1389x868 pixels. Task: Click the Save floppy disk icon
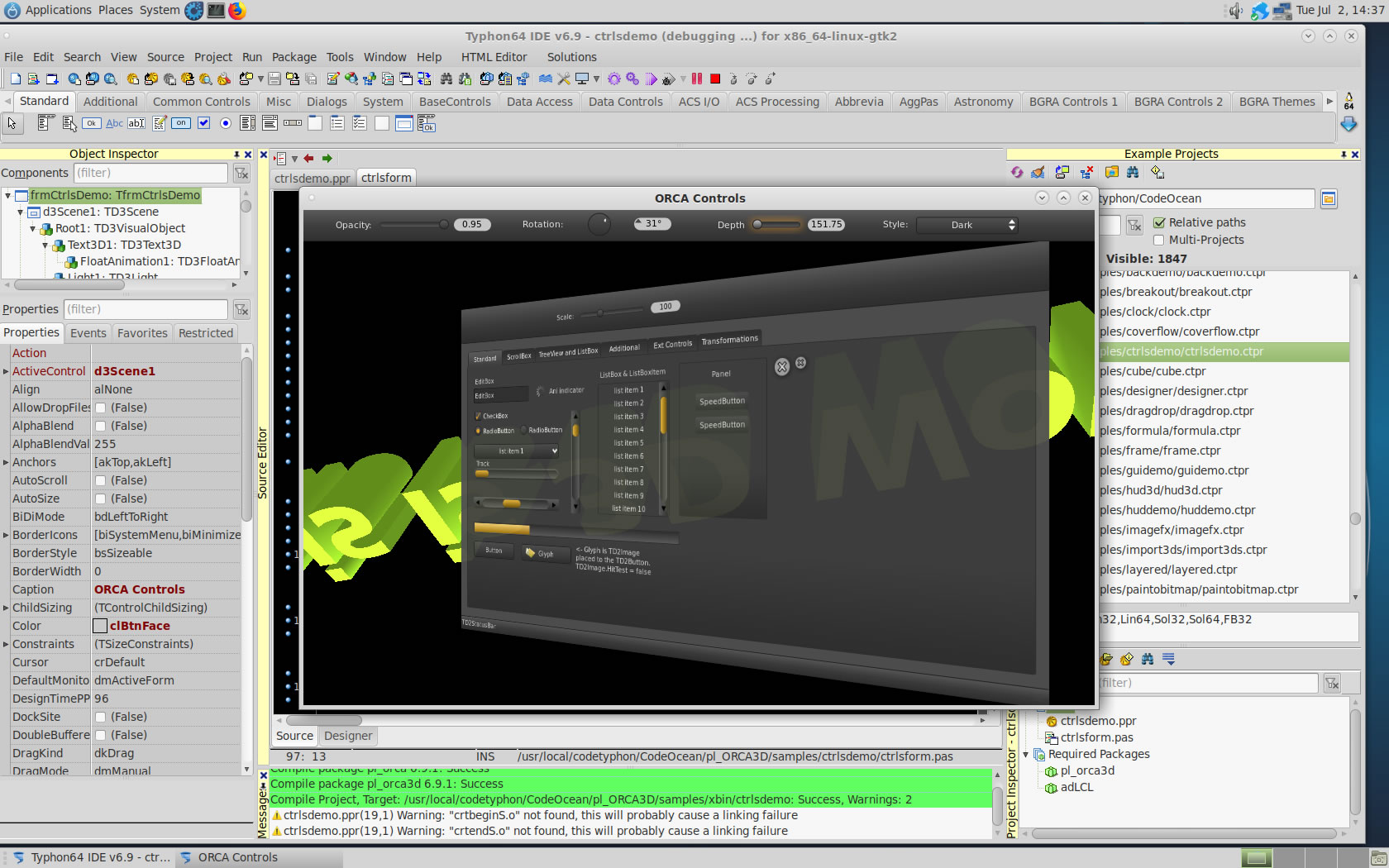pos(274,79)
